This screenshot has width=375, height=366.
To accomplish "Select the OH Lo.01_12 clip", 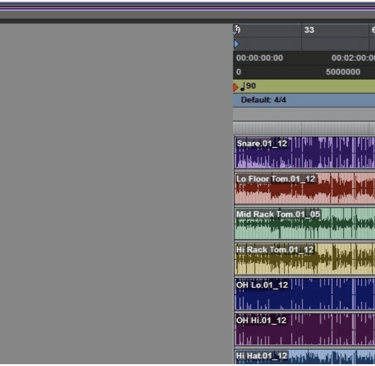I will tap(305, 294).
